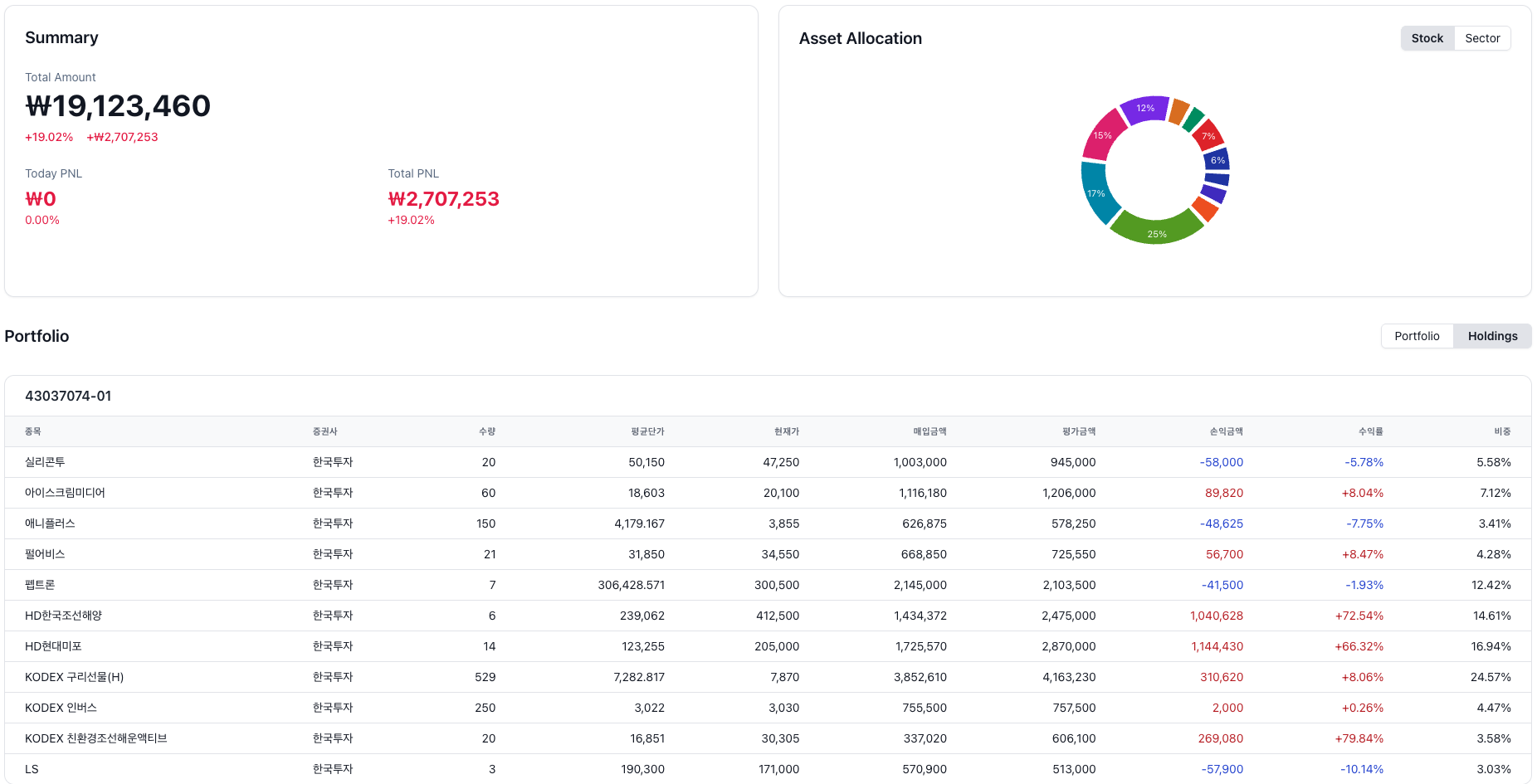
Task: Click the teal 17% donut chart segment
Action: point(1096,192)
